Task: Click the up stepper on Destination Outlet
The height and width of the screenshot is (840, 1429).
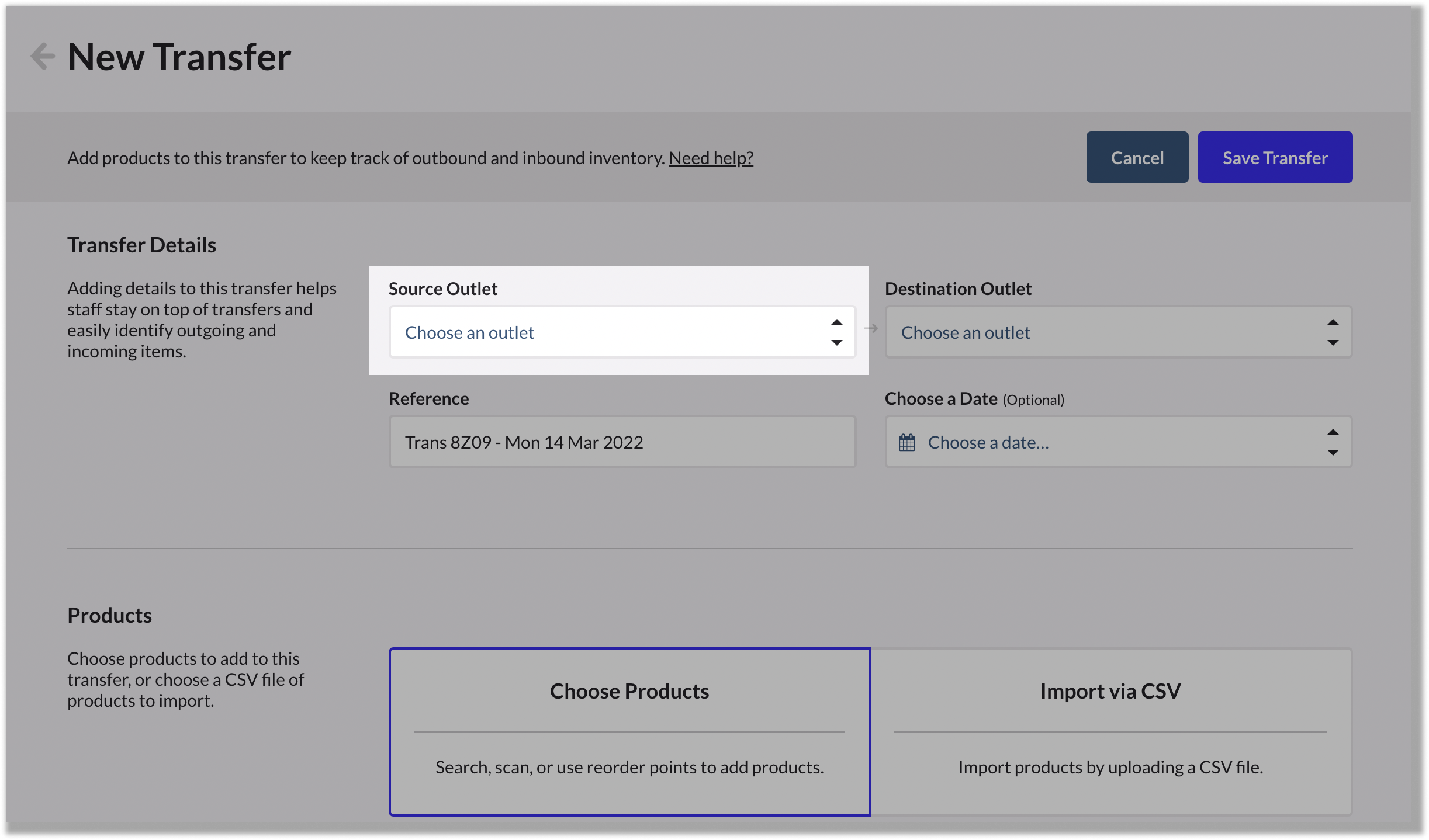Action: [x=1333, y=321]
